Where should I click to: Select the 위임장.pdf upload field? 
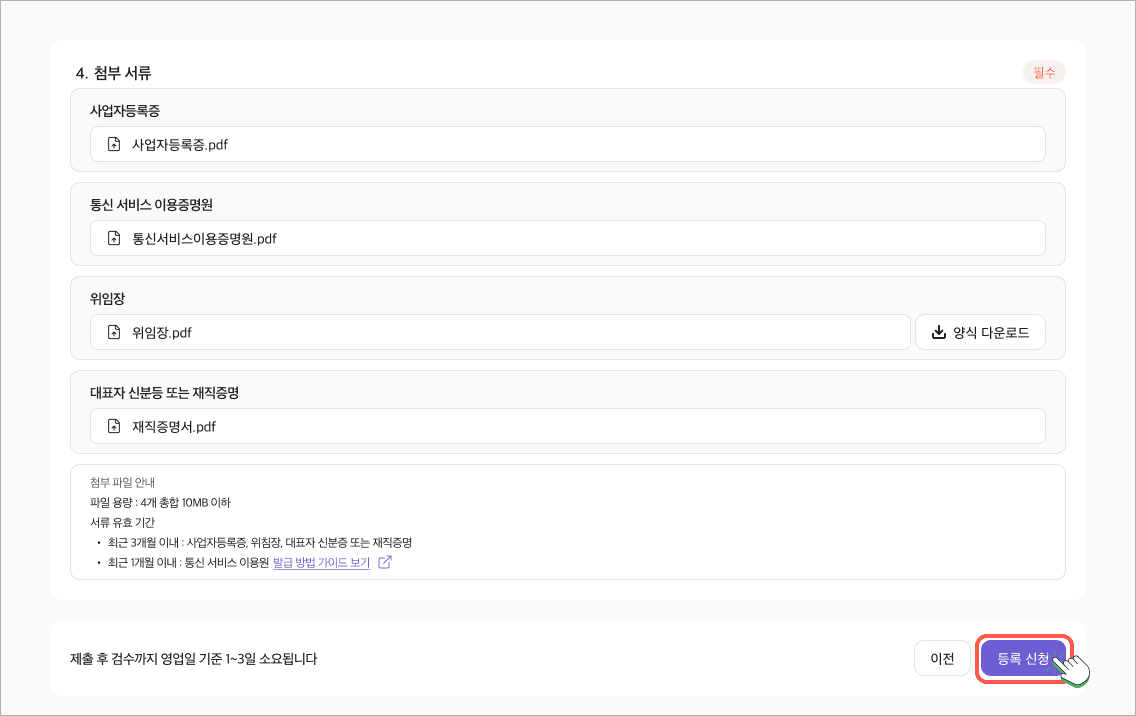[x=500, y=333]
